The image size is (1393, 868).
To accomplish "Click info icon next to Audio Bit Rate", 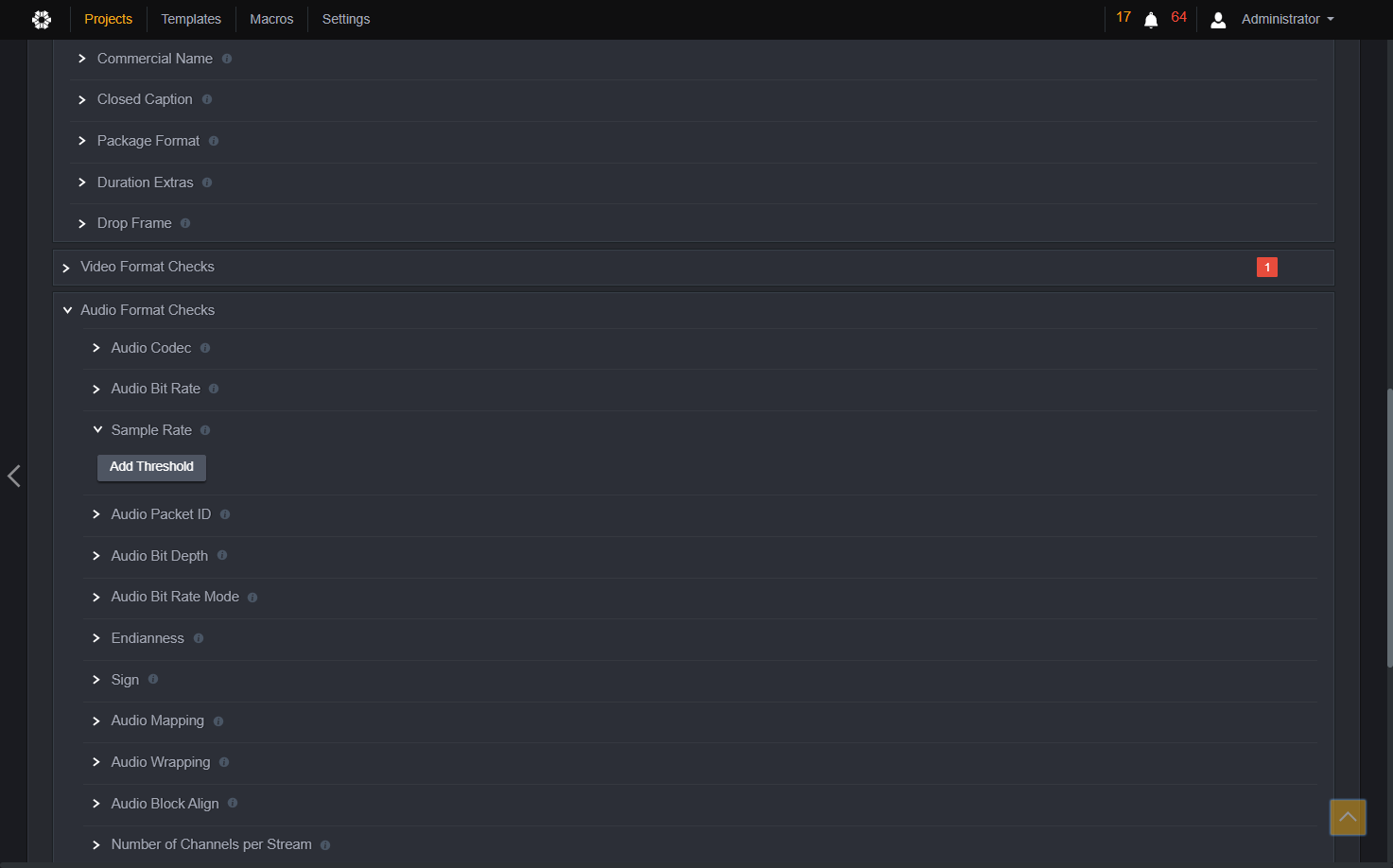I will [x=214, y=389].
